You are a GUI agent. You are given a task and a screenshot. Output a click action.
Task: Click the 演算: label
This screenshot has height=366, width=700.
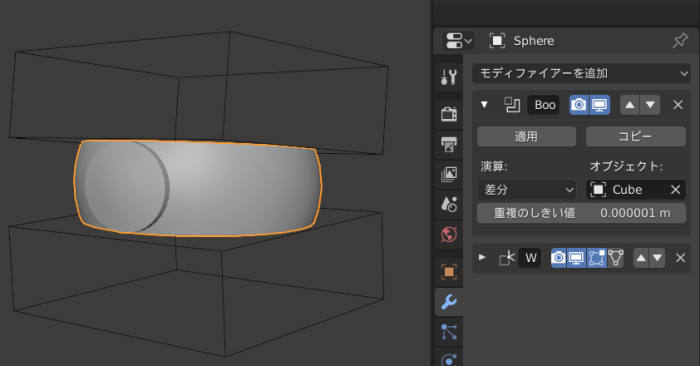tap(494, 166)
